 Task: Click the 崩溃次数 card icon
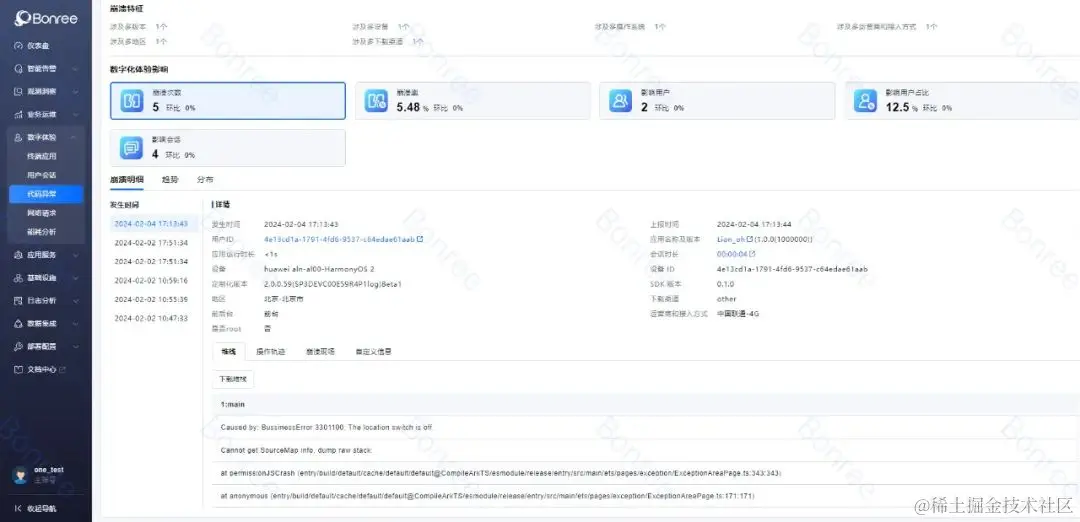tap(132, 101)
